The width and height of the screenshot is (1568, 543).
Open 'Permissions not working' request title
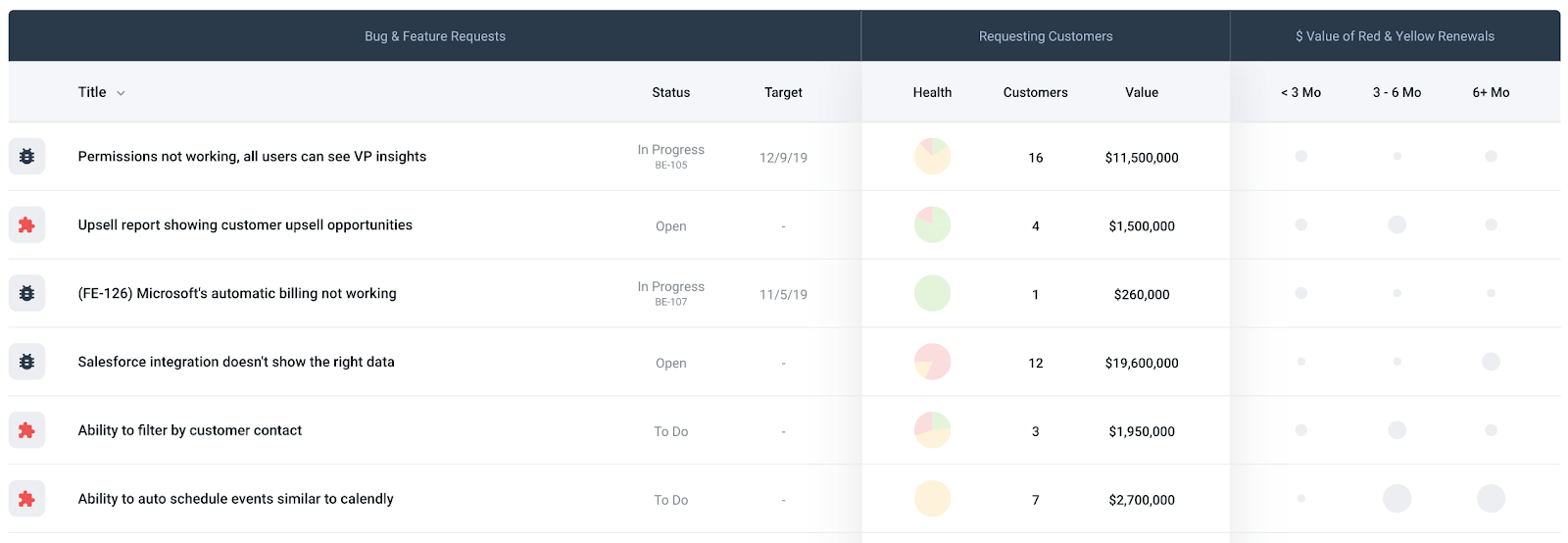[x=252, y=157]
